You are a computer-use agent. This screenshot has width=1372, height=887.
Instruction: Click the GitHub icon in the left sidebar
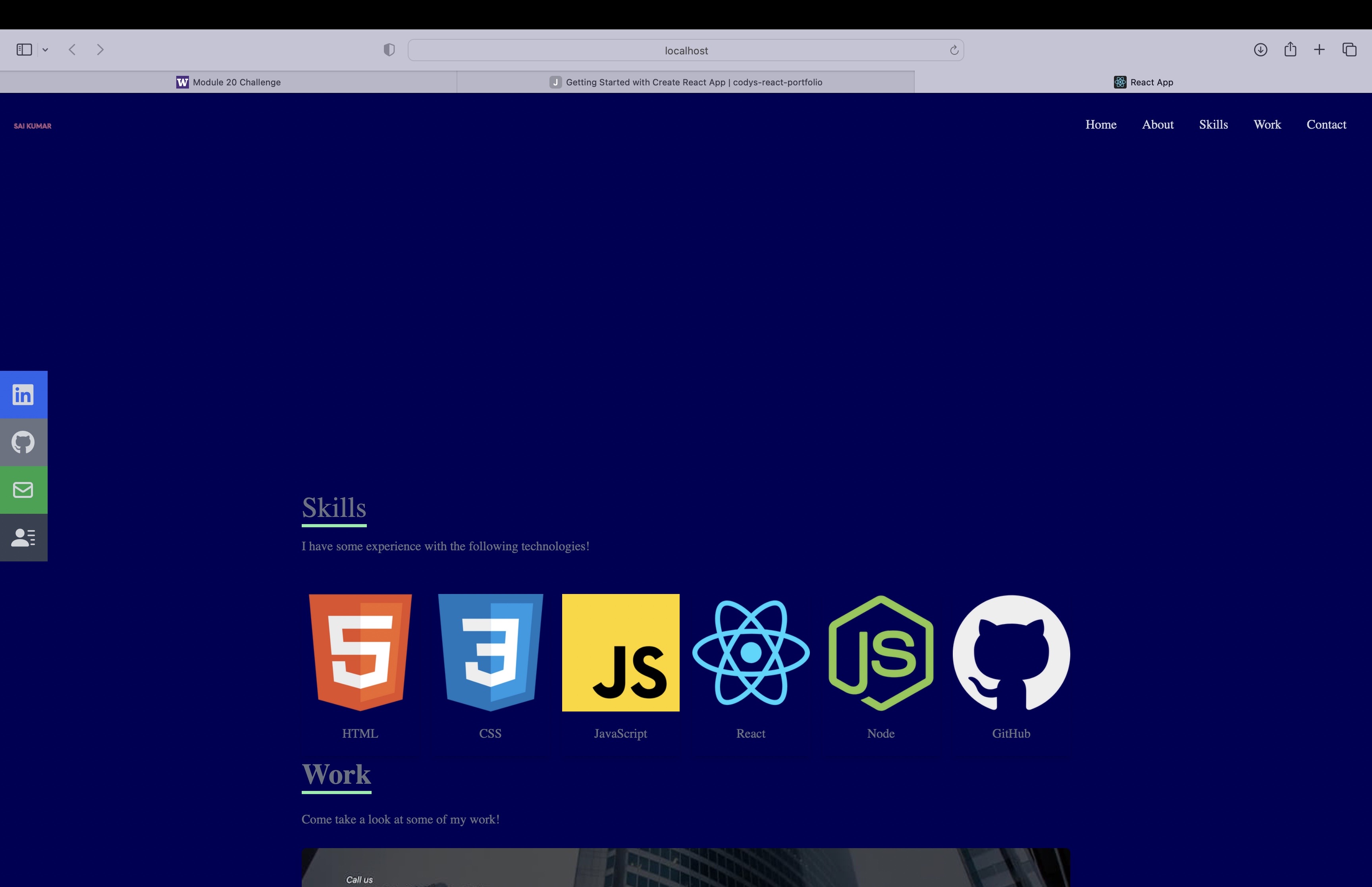point(23,442)
